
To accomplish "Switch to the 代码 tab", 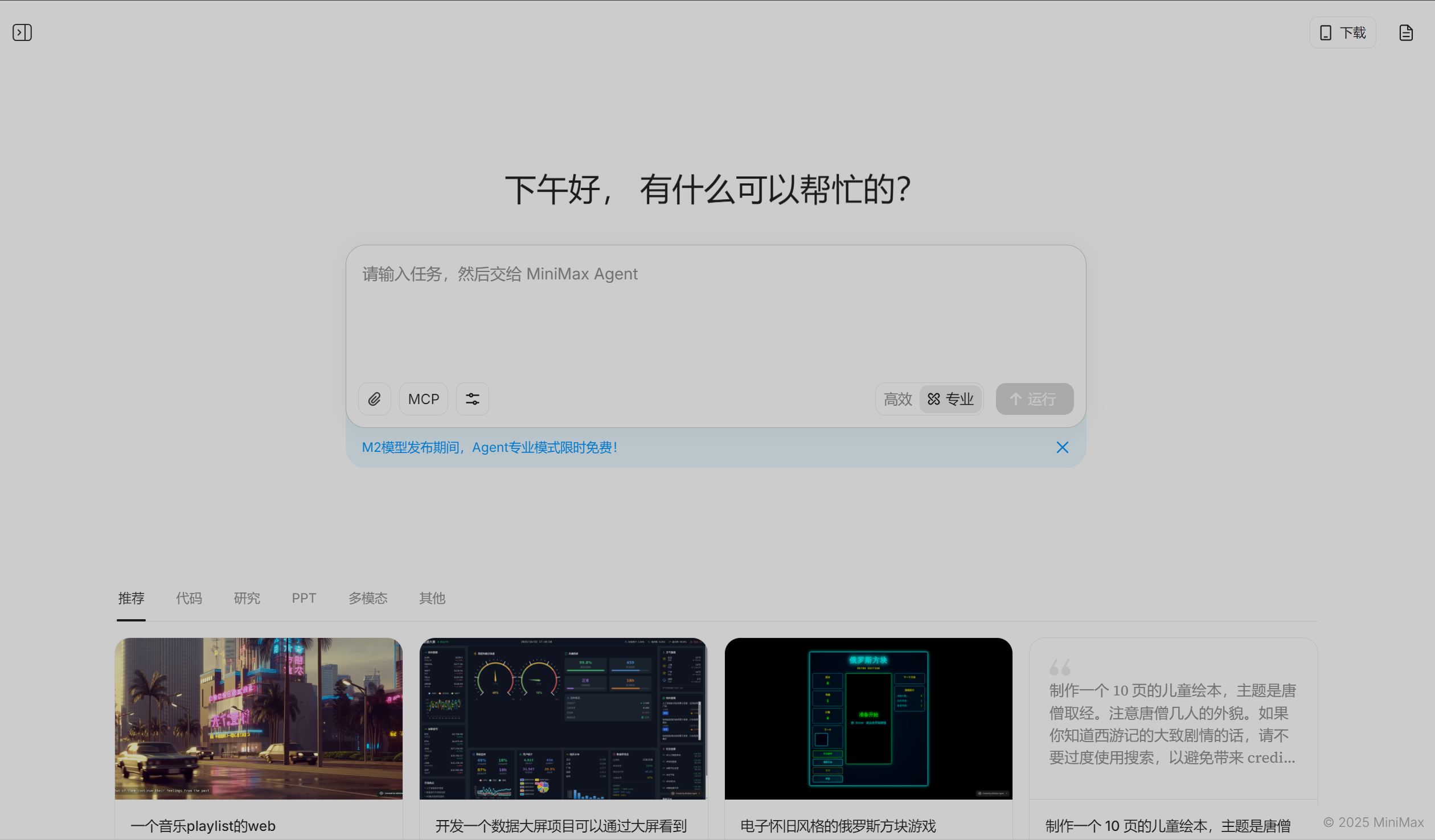I will 188,598.
